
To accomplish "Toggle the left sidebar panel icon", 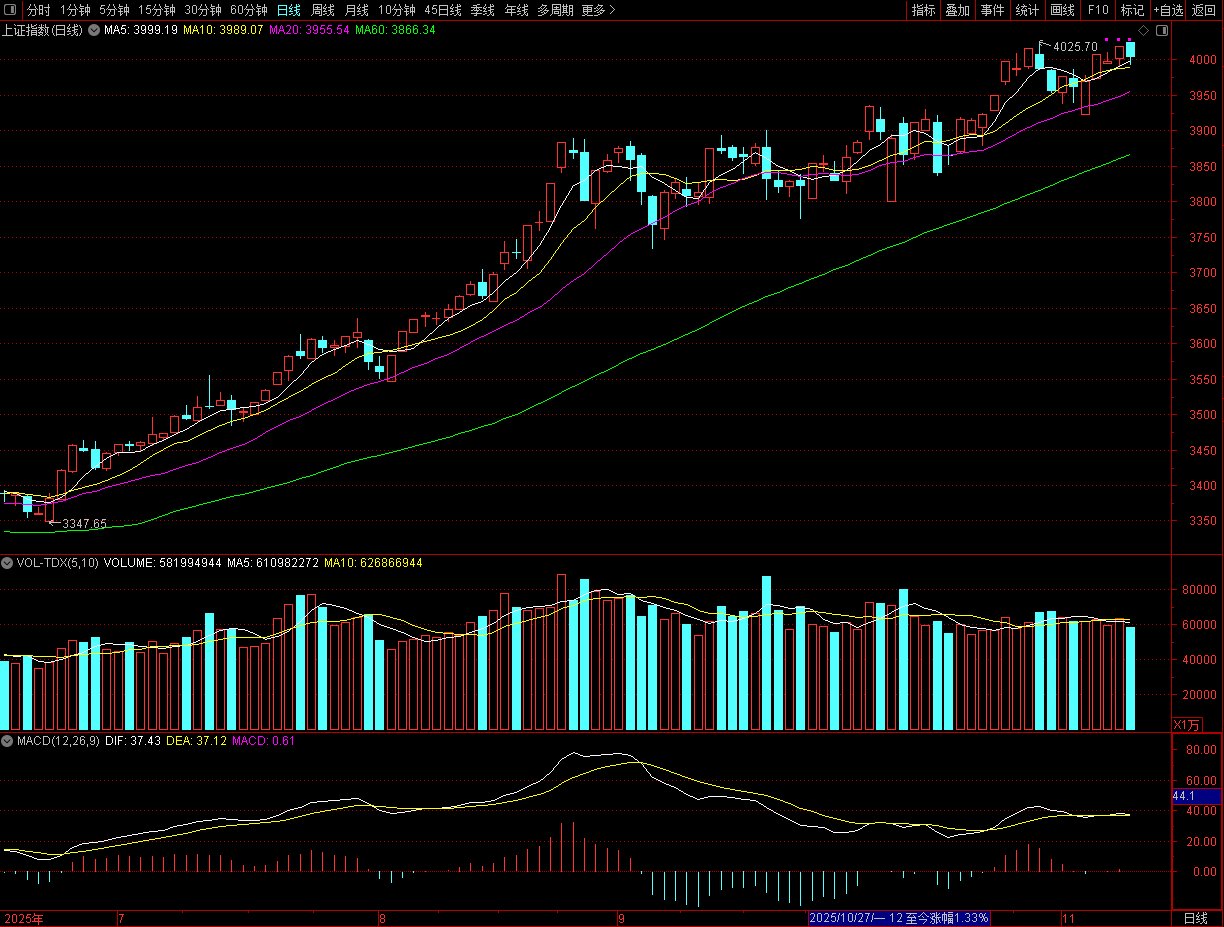I will [10, 10].
